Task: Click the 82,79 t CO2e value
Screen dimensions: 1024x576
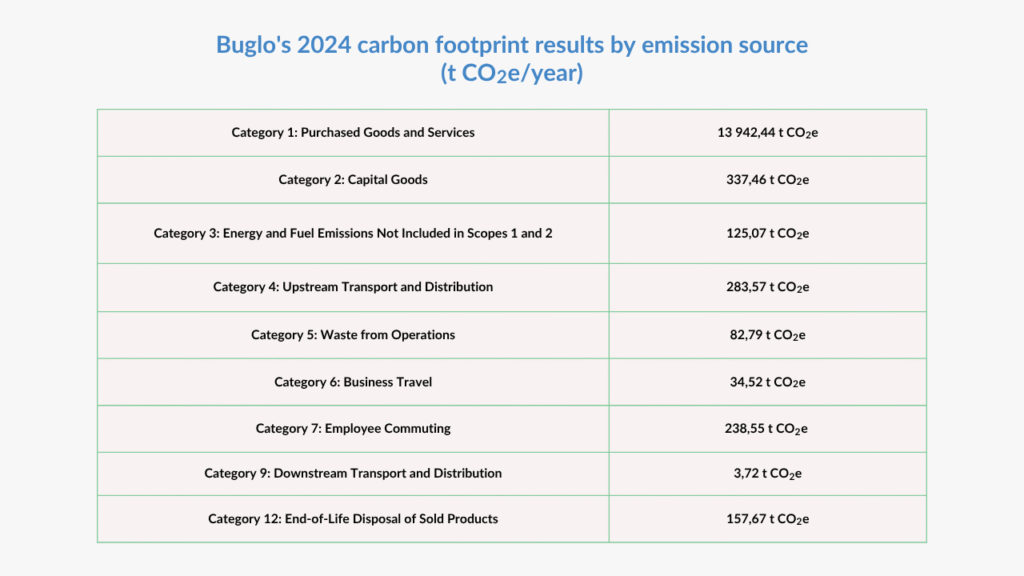Action: 767,335
